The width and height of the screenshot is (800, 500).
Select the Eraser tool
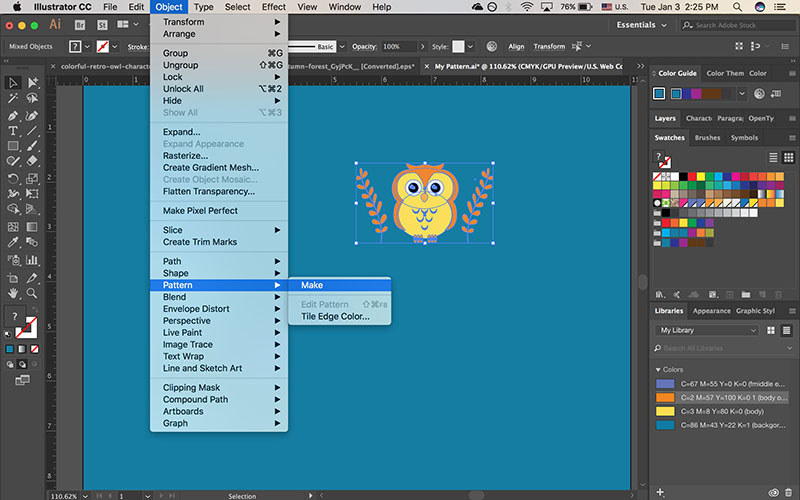[x=32, y=161]
